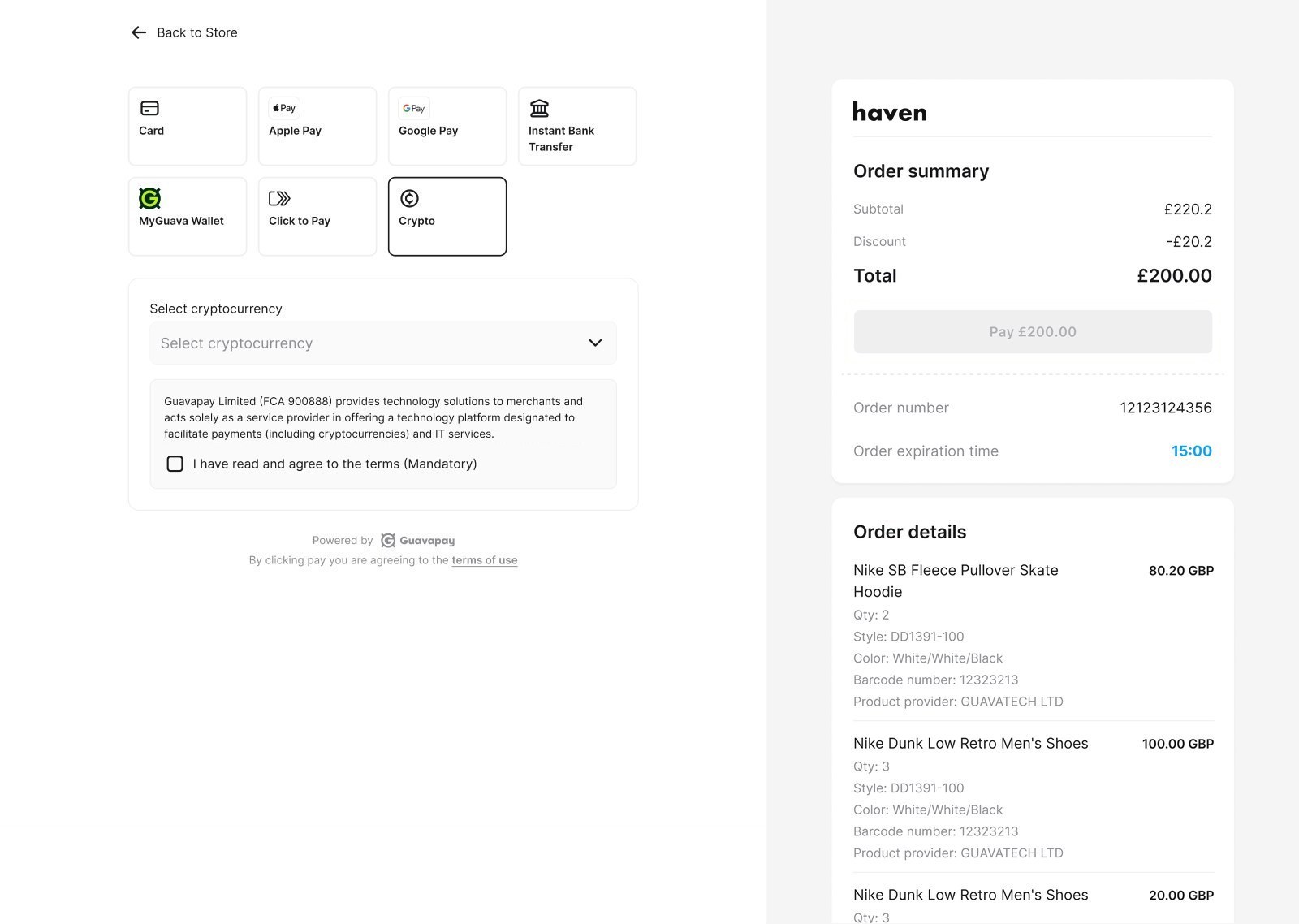The width and height of the screenshot is (1299, 924).
Task: Click the haven store logo
Action: point(890,112)
